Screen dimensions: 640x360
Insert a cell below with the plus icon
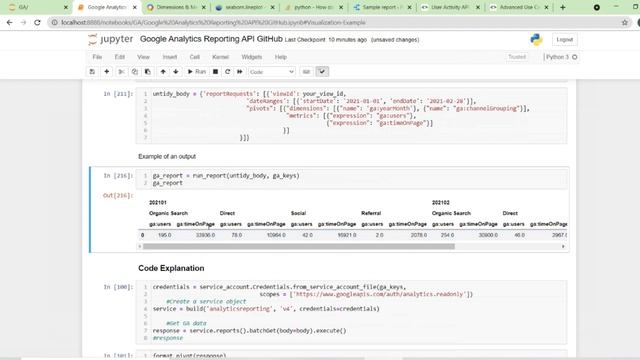107,72
